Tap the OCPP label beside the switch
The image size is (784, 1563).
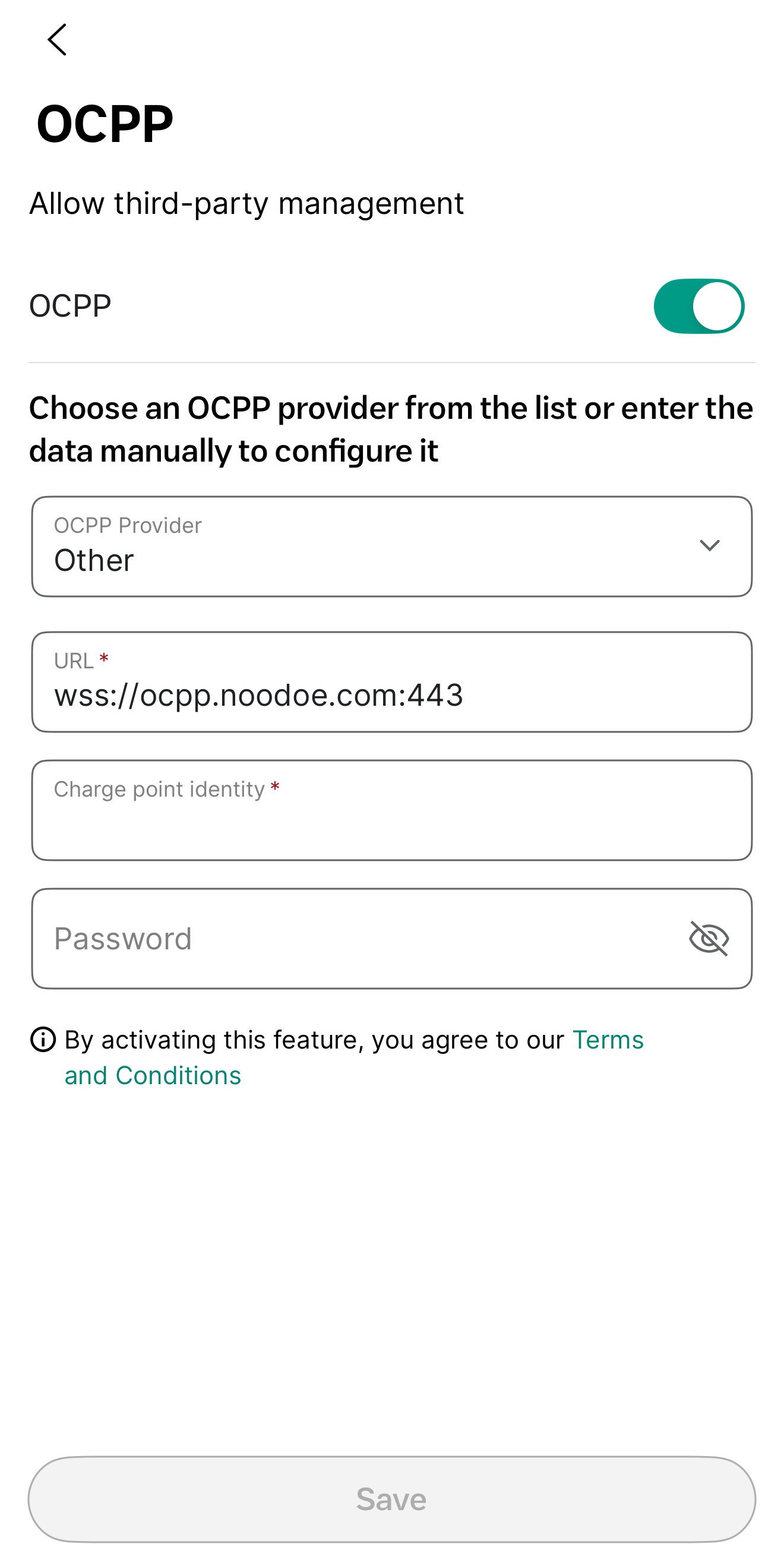[x=71, y=306]
